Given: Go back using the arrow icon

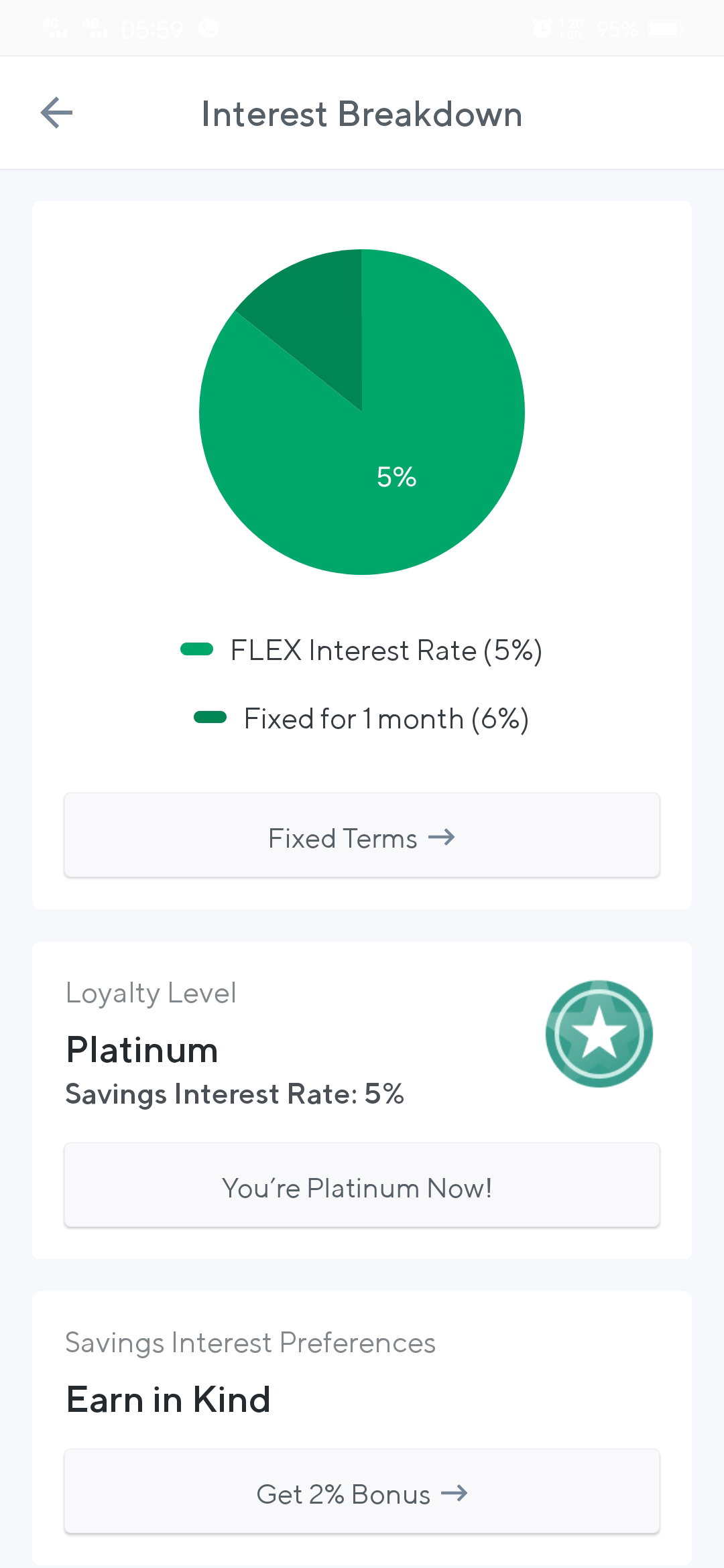Looking at the screenshot, I should click(x=56, y=113).
